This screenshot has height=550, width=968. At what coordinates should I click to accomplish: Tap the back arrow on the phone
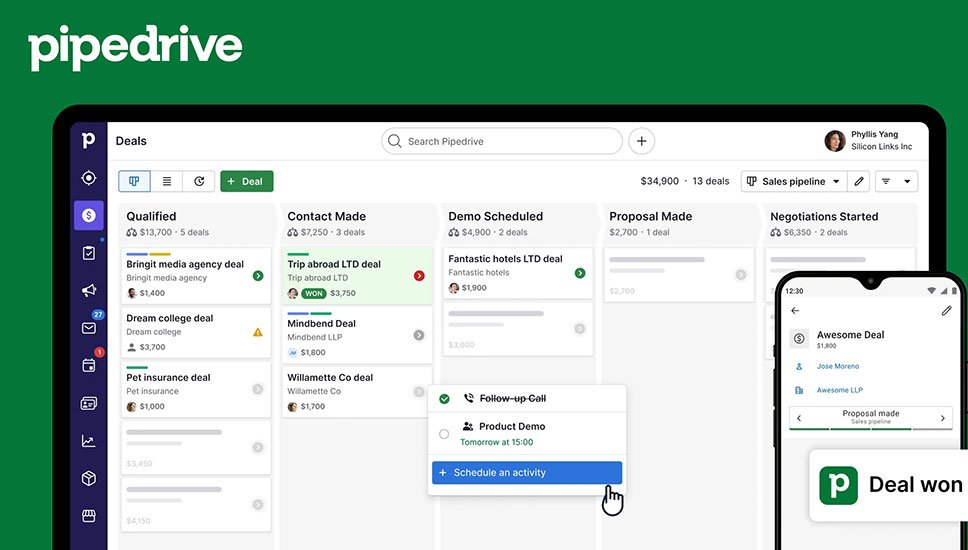(x=795, y=310)
